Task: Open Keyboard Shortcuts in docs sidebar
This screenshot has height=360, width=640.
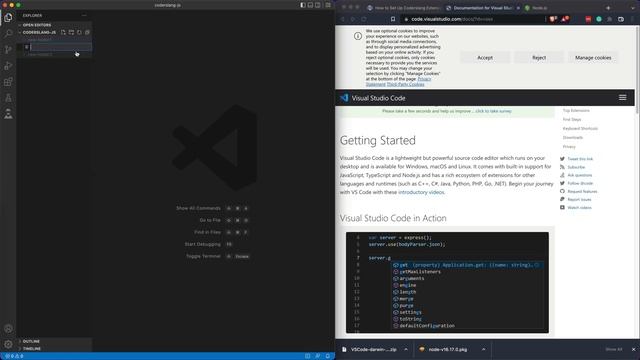Action: point(580,129)
